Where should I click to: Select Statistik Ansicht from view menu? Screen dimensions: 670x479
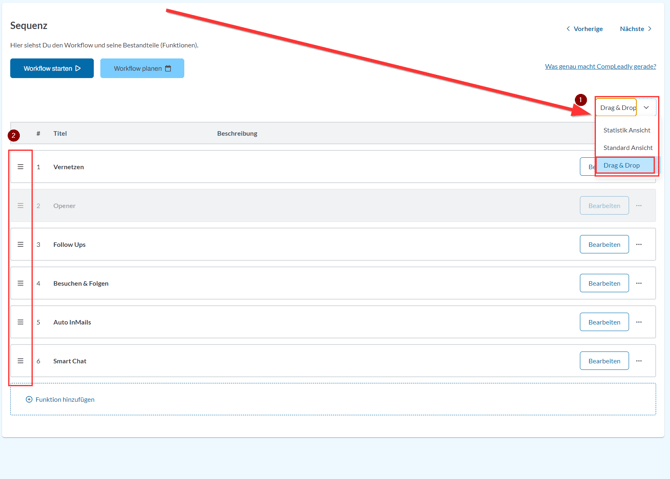[x=626, y=130]
